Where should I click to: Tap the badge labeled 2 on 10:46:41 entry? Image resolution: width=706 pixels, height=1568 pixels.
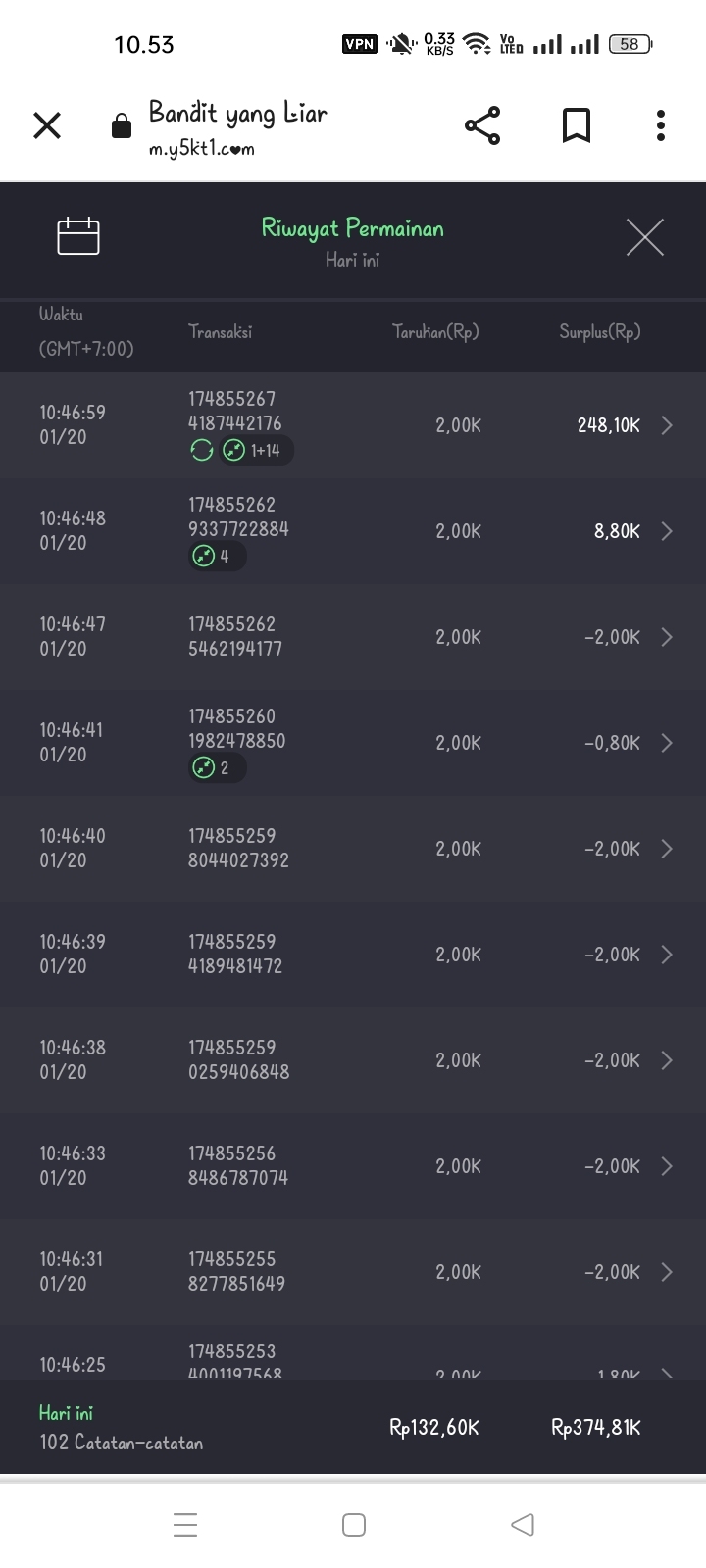(216, 768)
